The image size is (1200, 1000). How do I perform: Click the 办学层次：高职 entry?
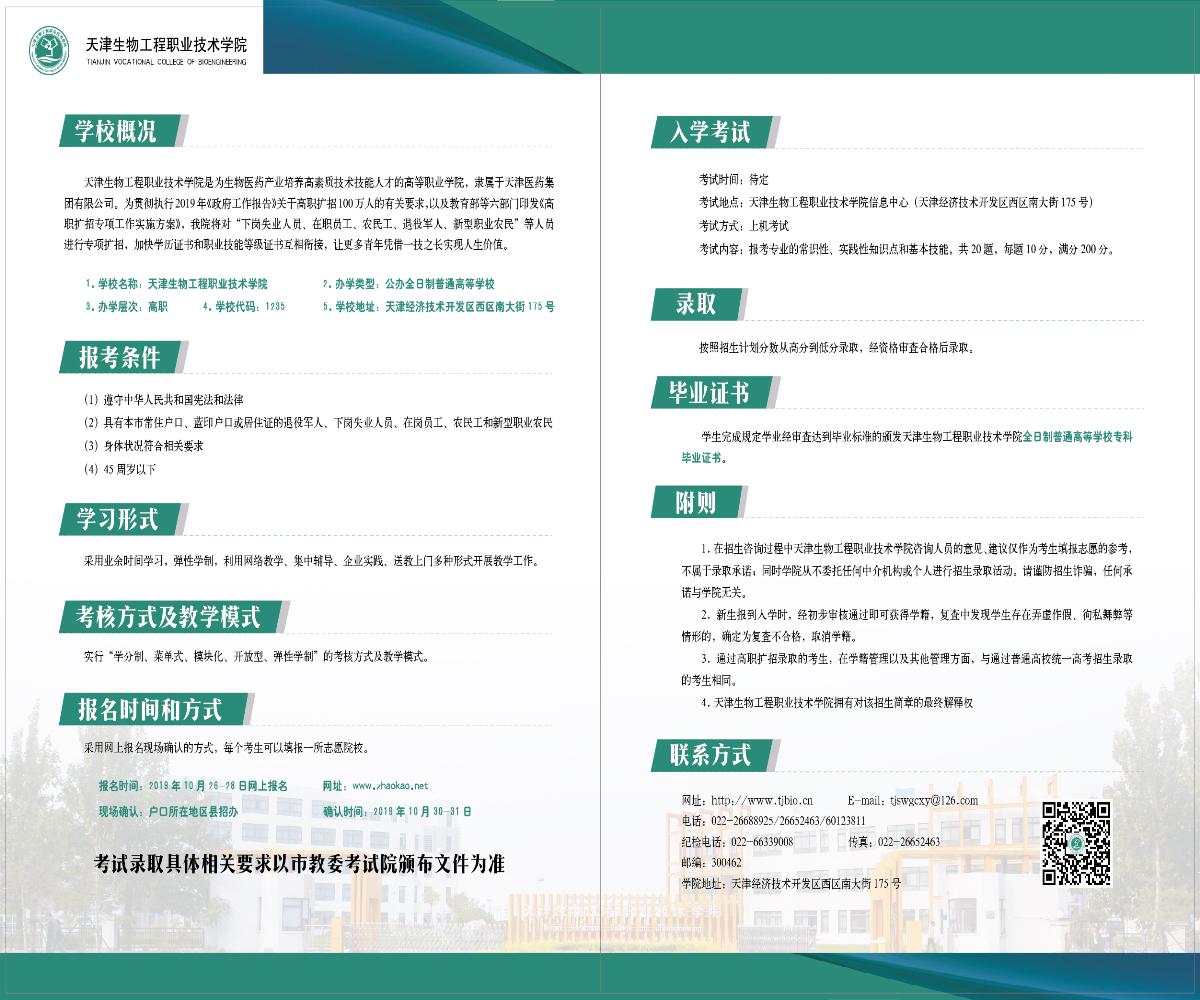tap(127, 307)
